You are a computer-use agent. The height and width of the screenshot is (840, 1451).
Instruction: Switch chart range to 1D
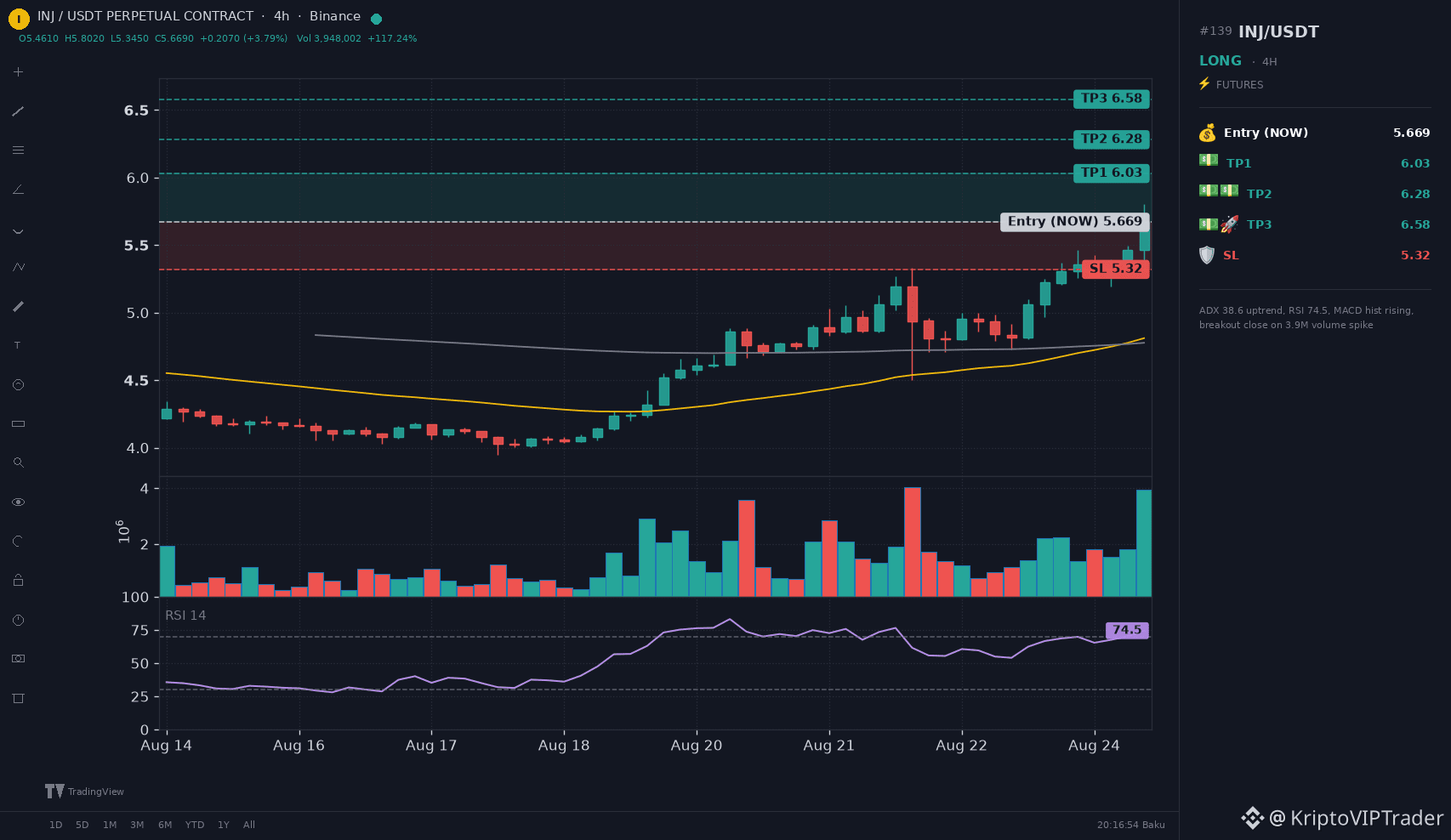[x=55, y=825]
